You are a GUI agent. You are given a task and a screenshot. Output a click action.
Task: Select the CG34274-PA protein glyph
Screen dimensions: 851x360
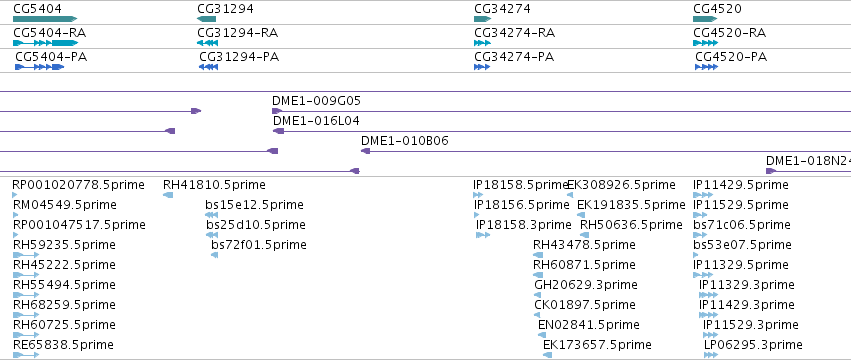click(482, 67)
